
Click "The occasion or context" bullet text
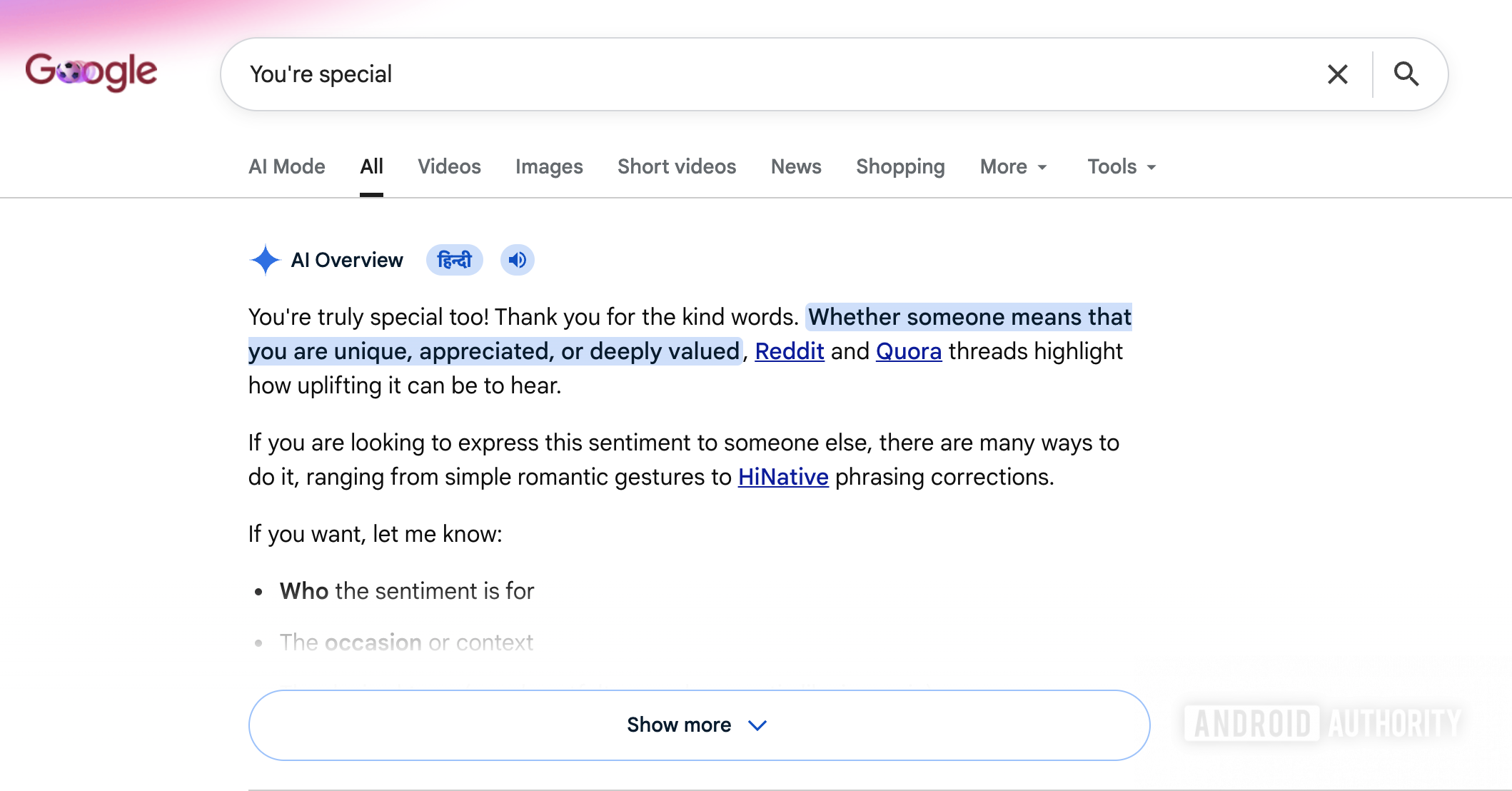pyautogui.click(x=406, y=643)
